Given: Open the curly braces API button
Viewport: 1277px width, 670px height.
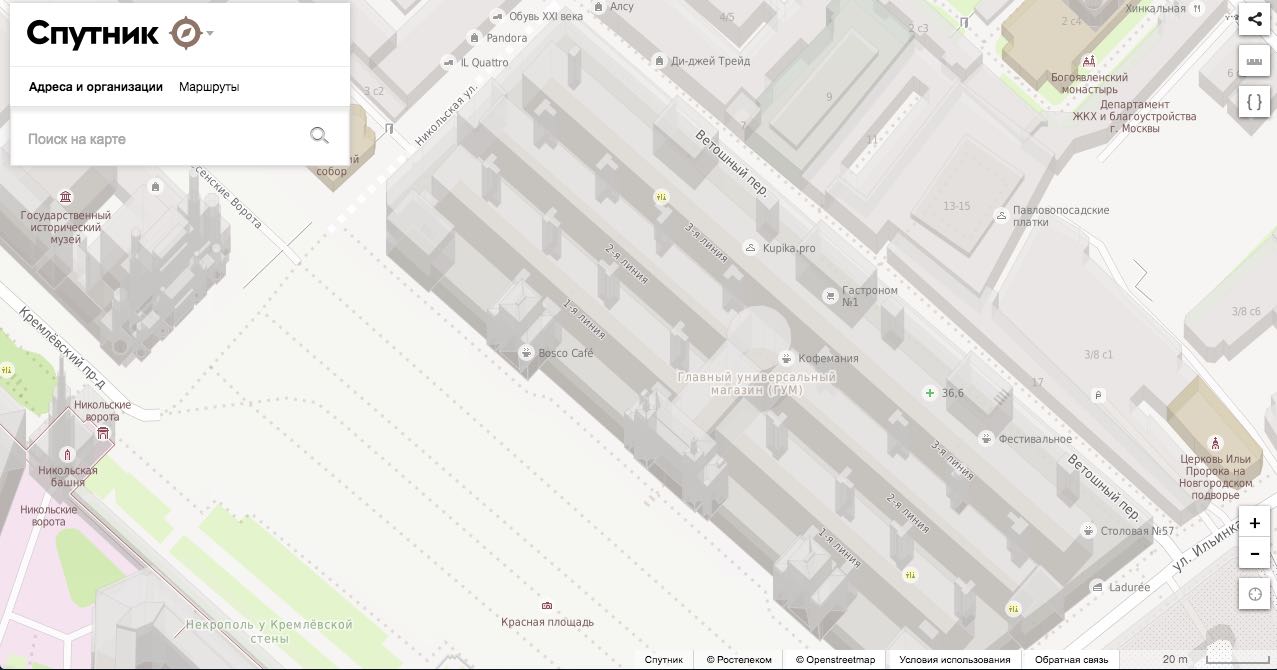Looking at the screenshot, I should click(x=1255, y=101).
